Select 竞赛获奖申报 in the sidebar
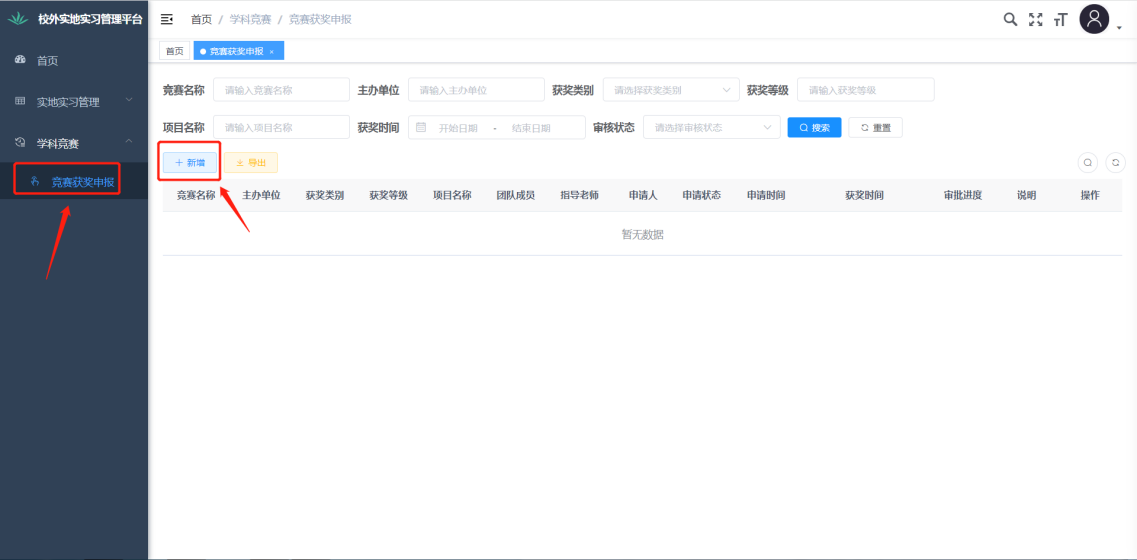1137x560 pixels. tap(82, 182)
